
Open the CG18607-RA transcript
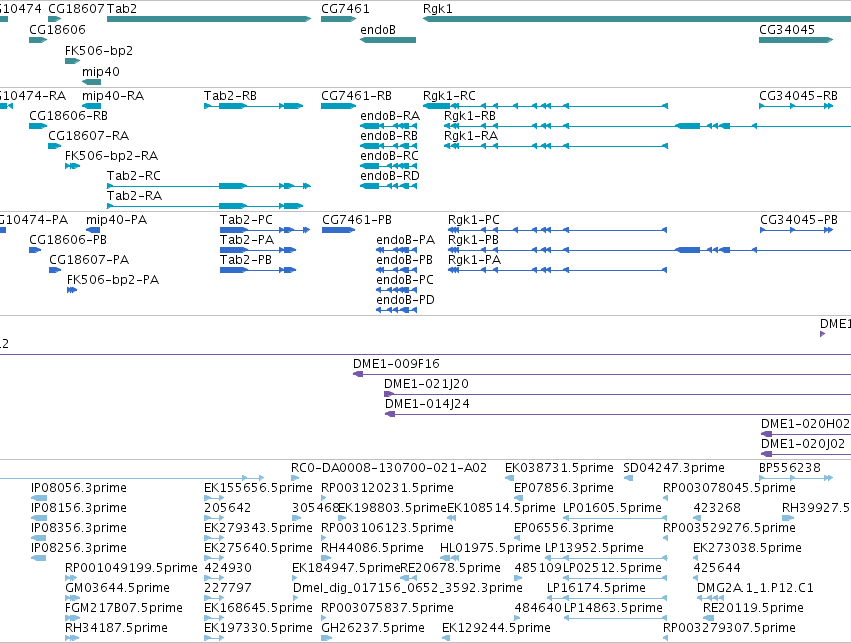[x=55, y=146]
